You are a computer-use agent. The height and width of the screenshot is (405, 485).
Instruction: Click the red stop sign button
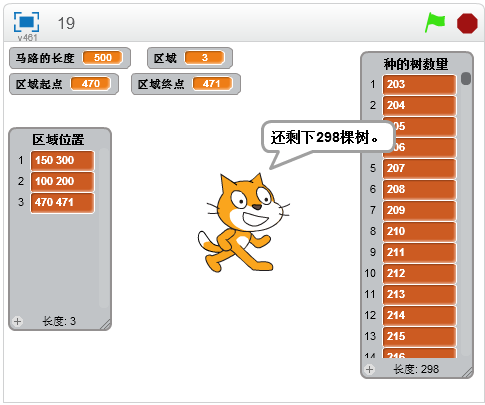pos(467,23)
